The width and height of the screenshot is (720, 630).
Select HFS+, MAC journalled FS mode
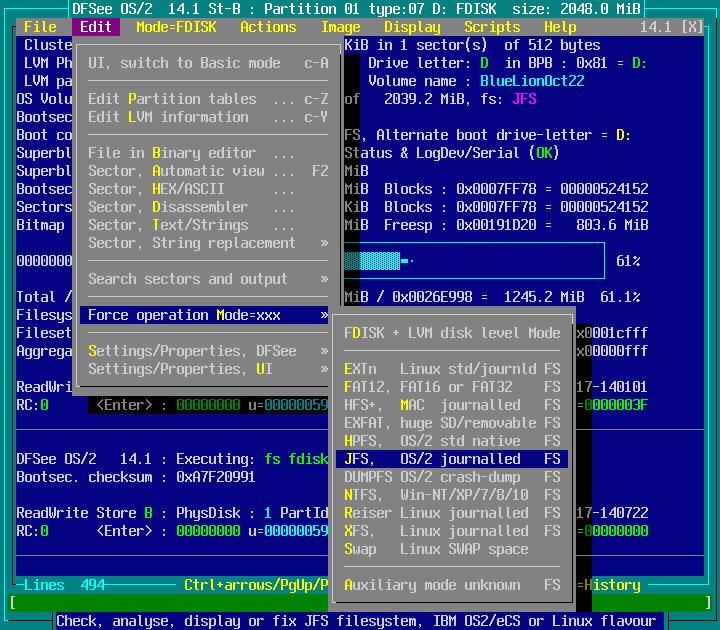[x=452, y=405]
